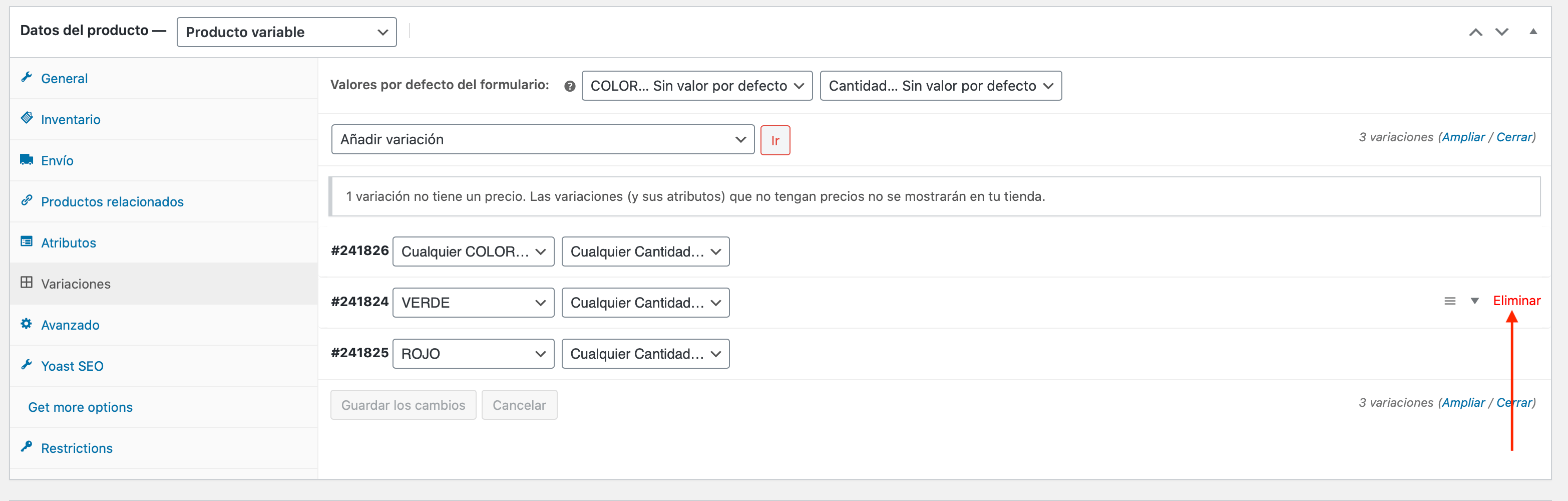Click the bottom Ampliar link

pyautogui.click(x=1463, y=403)
